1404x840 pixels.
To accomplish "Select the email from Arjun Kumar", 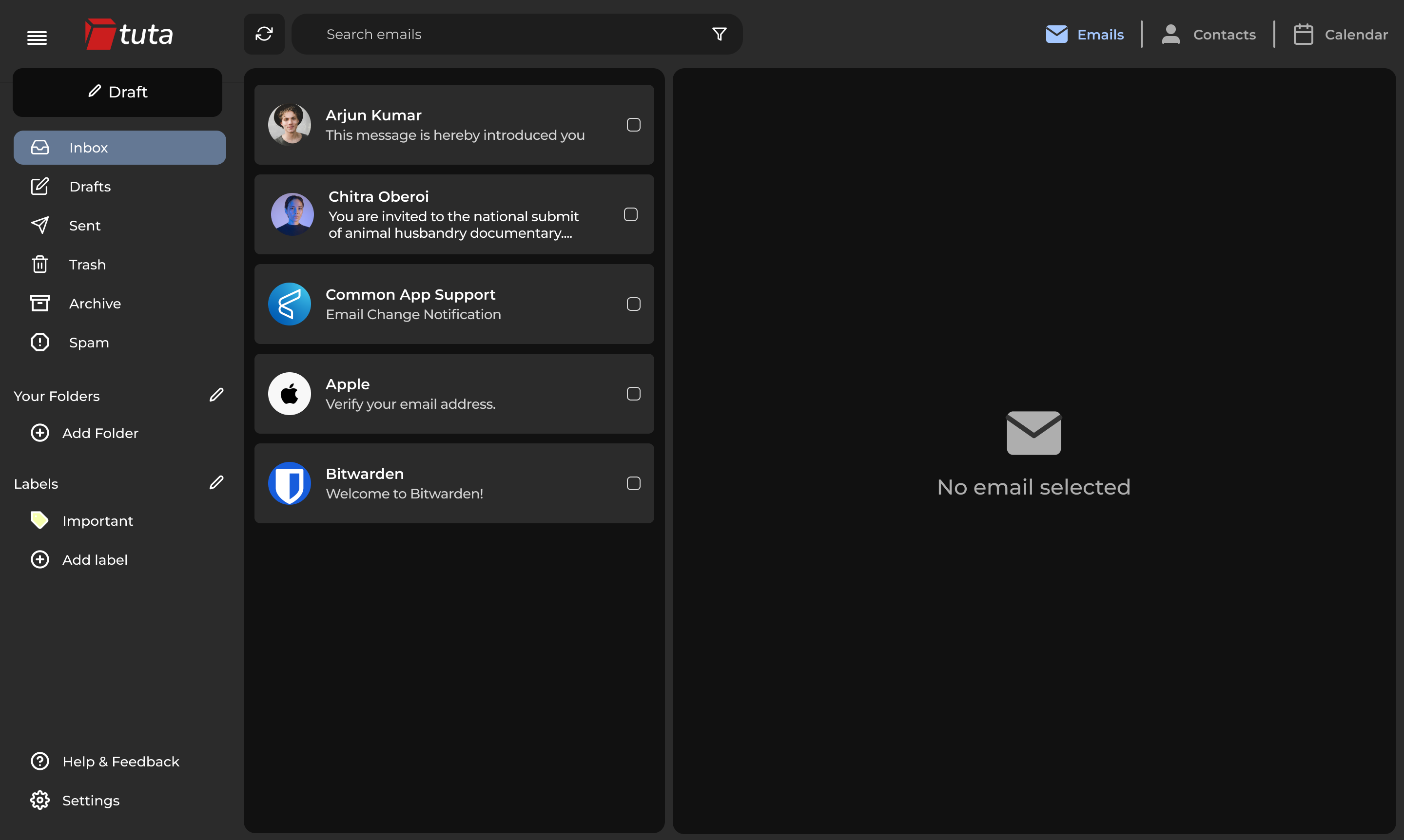I will pyautogui.click(x=633, y=125).
